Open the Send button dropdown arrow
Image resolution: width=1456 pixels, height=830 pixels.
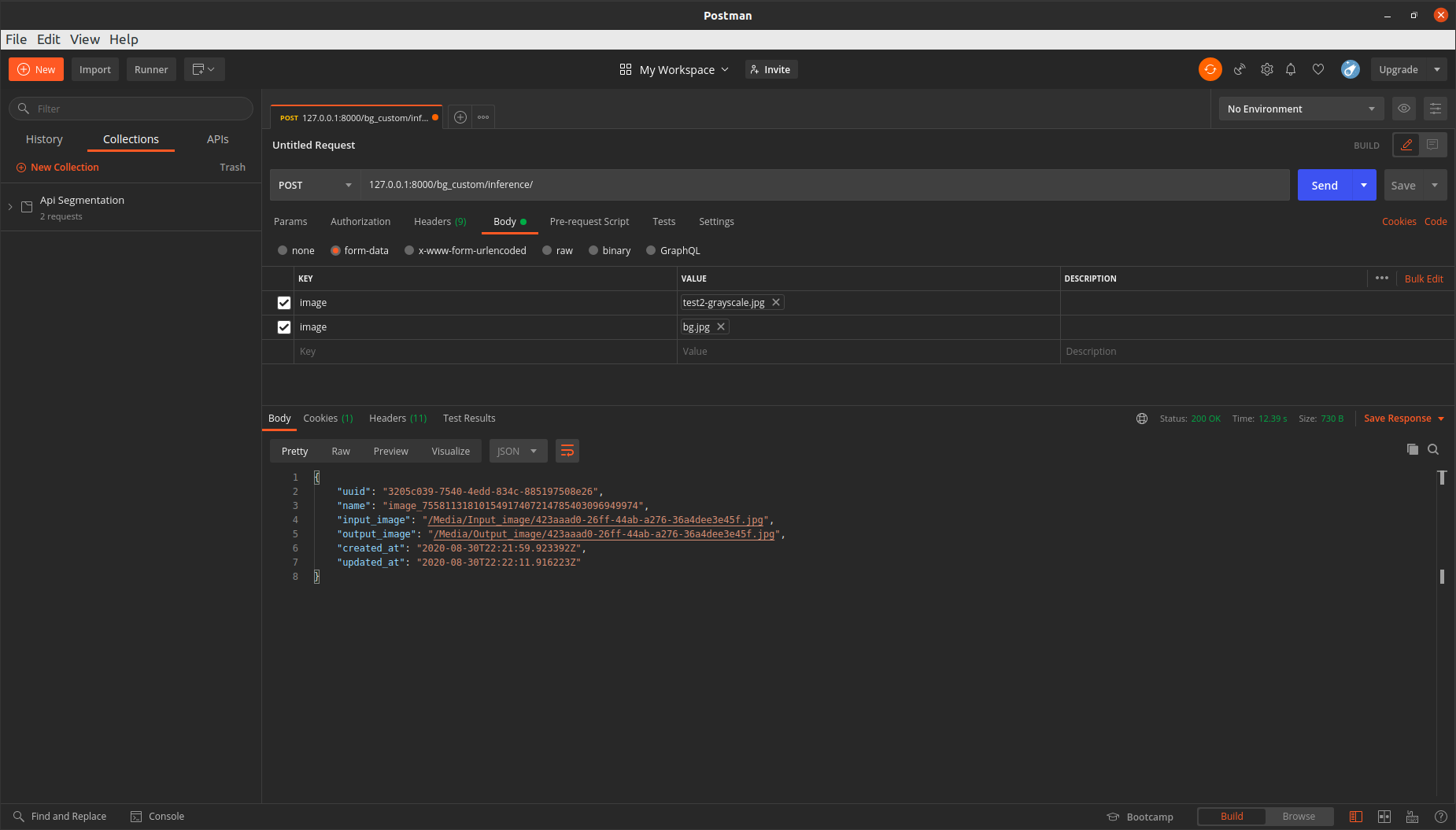1364,185
